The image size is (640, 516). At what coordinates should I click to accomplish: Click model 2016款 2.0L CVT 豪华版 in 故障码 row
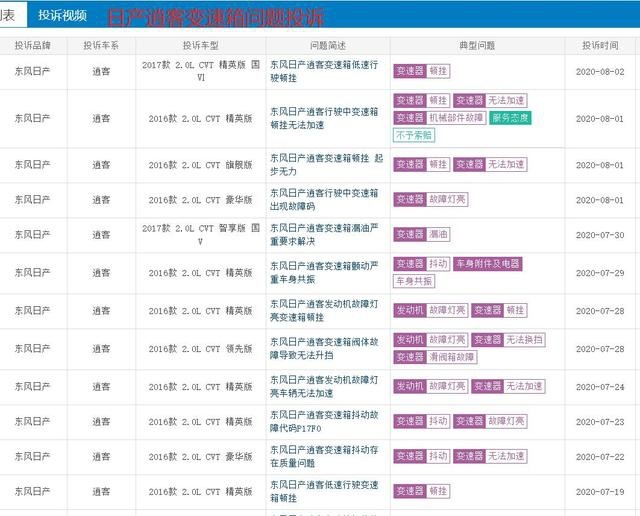click(x=200, y=200)
